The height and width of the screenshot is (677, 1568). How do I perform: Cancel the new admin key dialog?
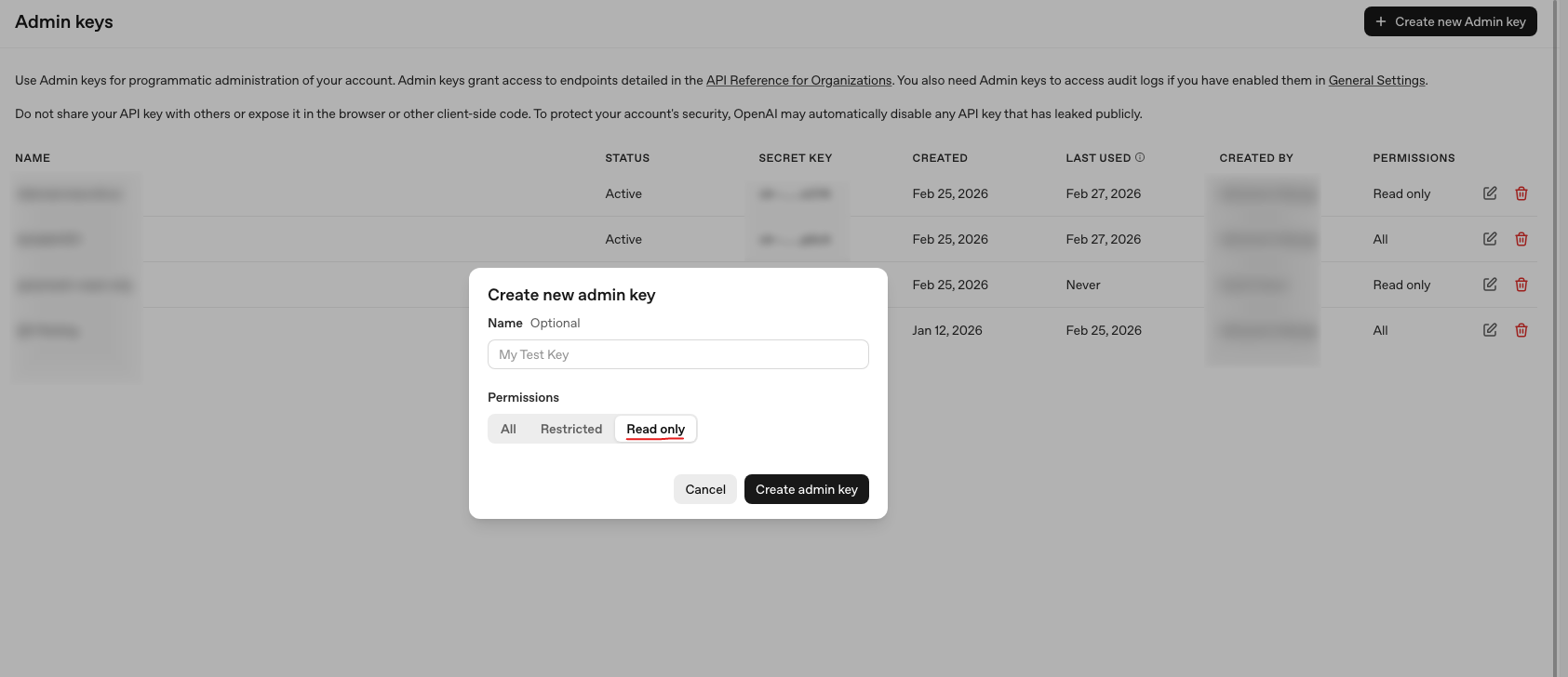point(704,489)
